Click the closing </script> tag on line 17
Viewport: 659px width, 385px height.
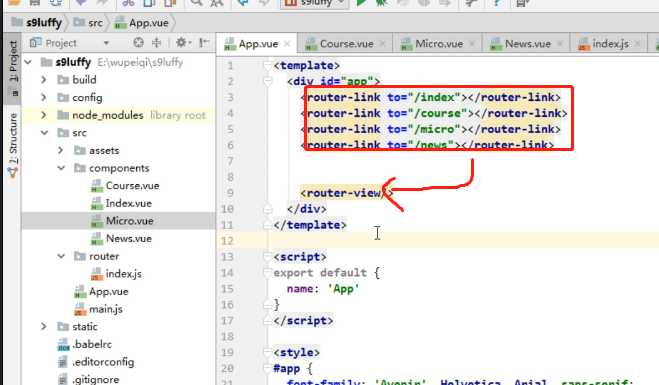303,321
